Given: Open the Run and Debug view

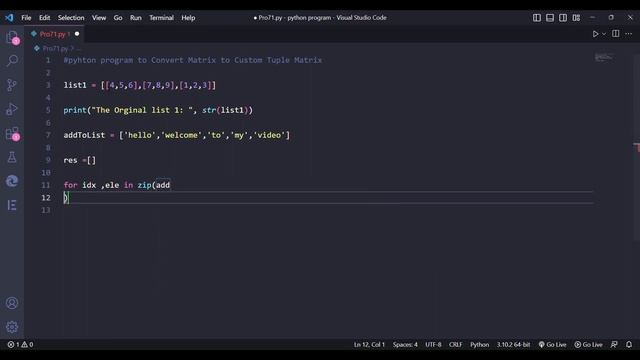Looking at the screenshot, I should pos(12,109).
